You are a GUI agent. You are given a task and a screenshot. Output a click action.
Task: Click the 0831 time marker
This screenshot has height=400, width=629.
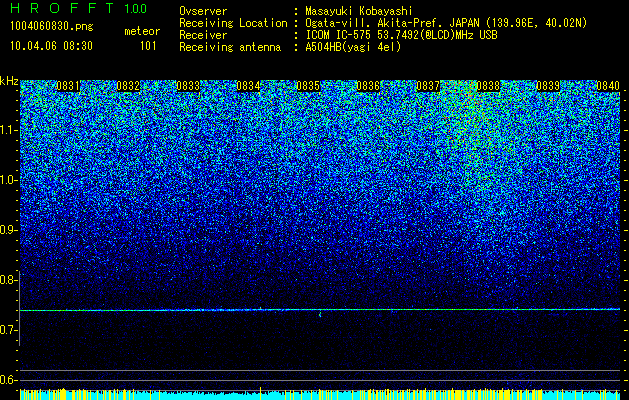pyautogui.click(x=68, y=86)
